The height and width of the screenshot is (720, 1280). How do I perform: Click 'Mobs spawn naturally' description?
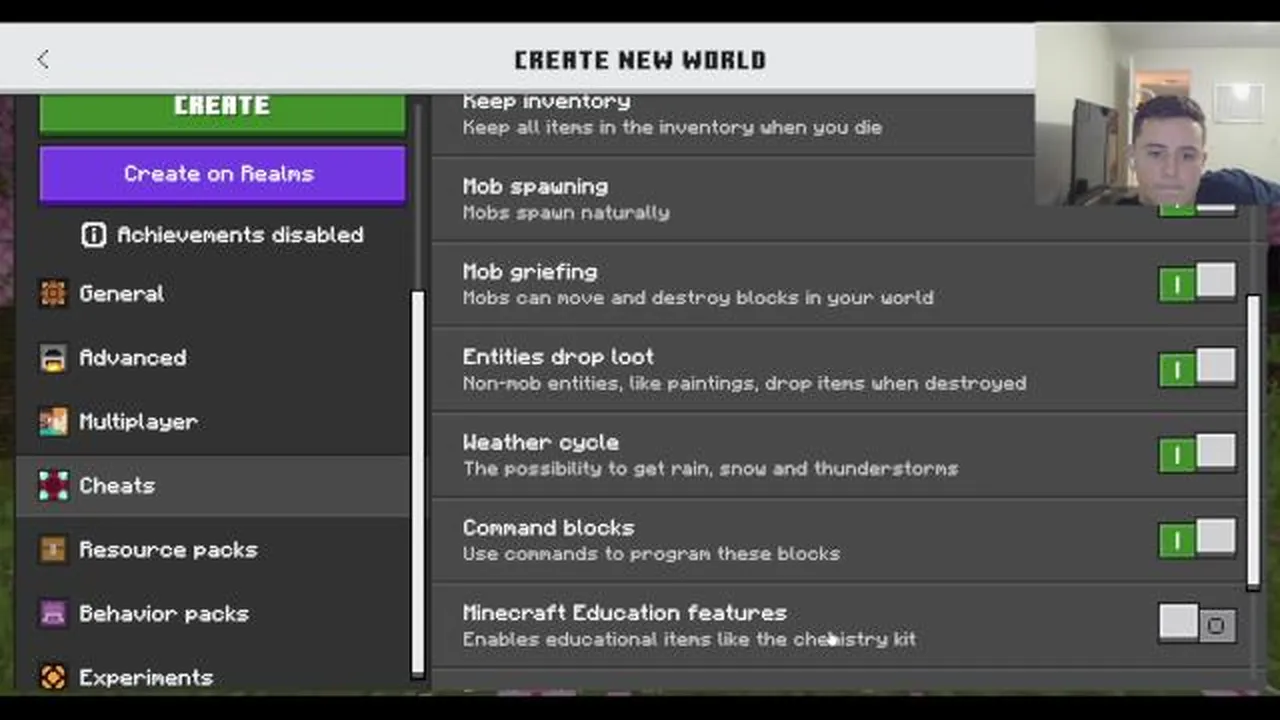(x=565, y=212)
